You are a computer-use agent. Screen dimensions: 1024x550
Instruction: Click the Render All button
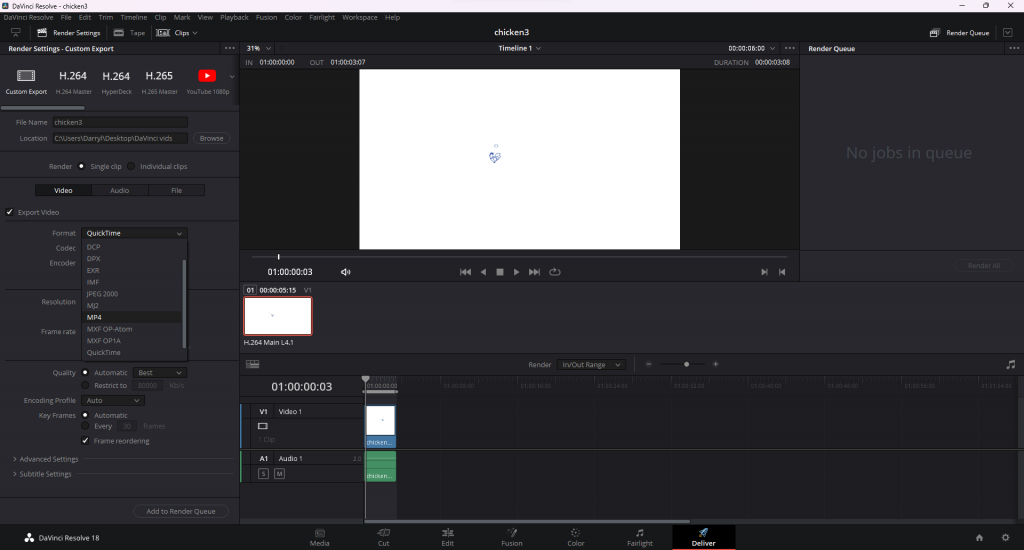pyautogui.click(x=984, y=265)
